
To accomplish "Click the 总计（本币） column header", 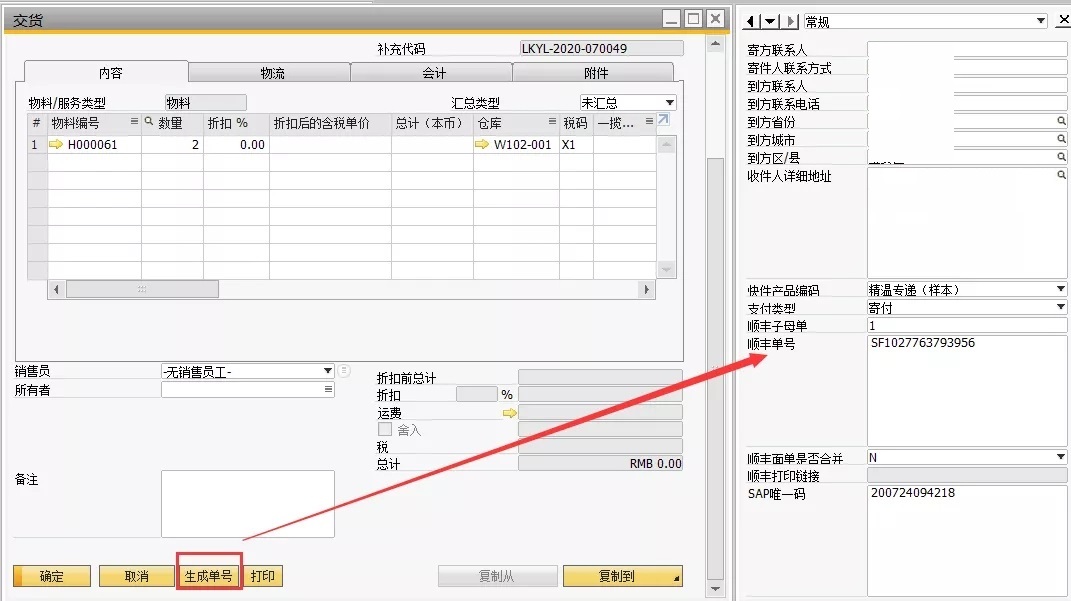I will [432, 123].
